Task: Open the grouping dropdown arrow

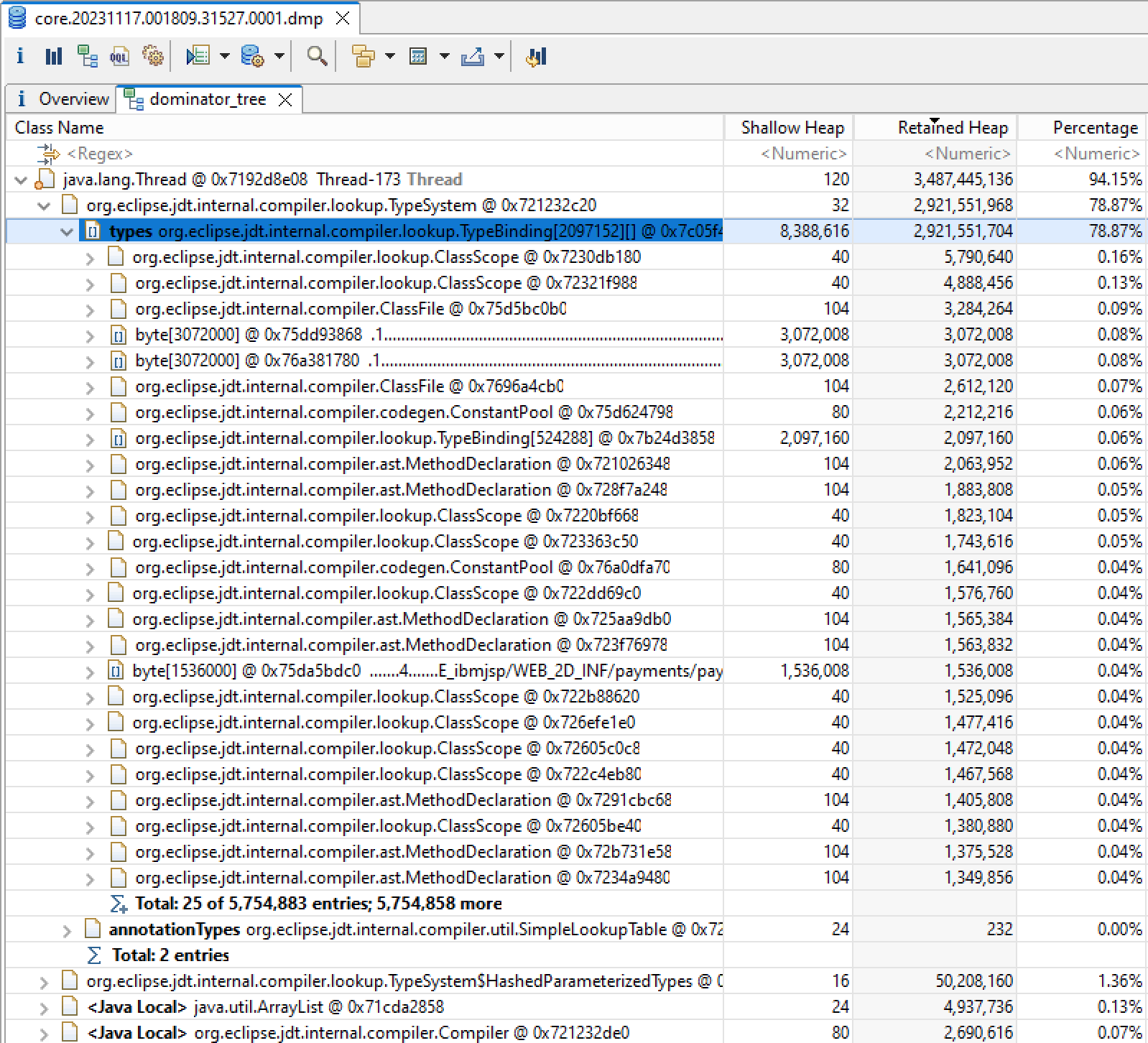Action: coord(390,56)
